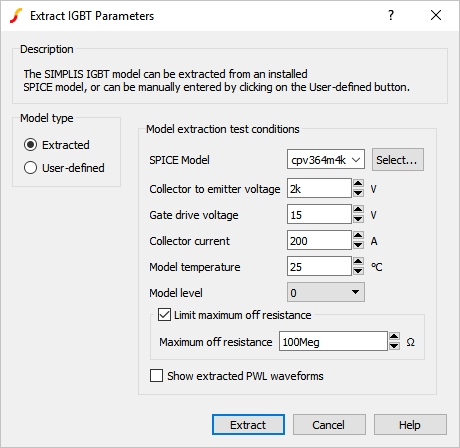Increase model temperature with up arrow

pyautogui.click(x=358, y=261)
